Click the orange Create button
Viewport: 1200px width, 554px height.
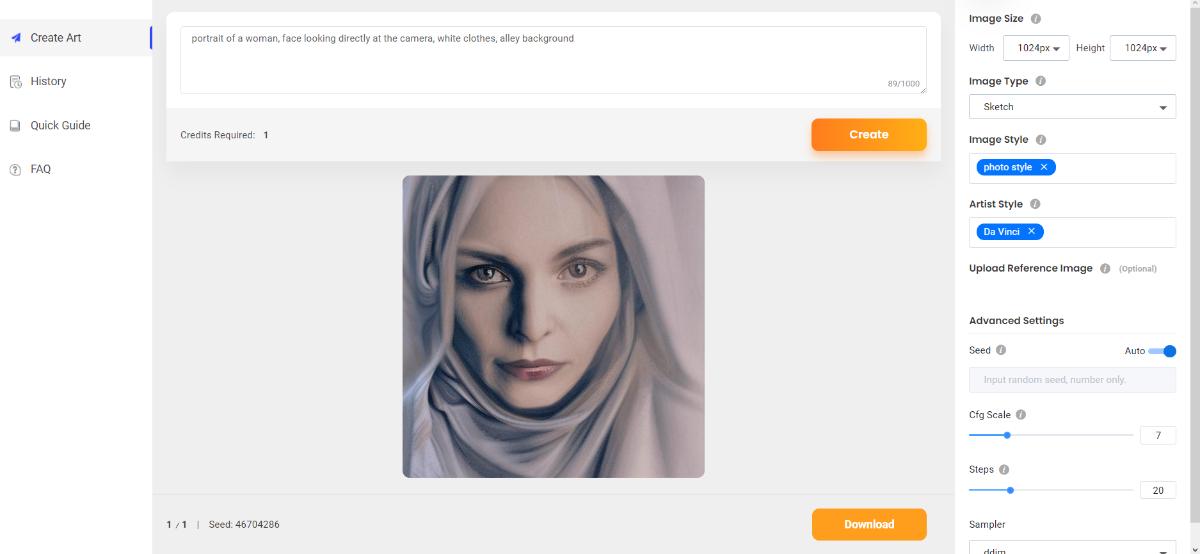click(x=869, y=134)
